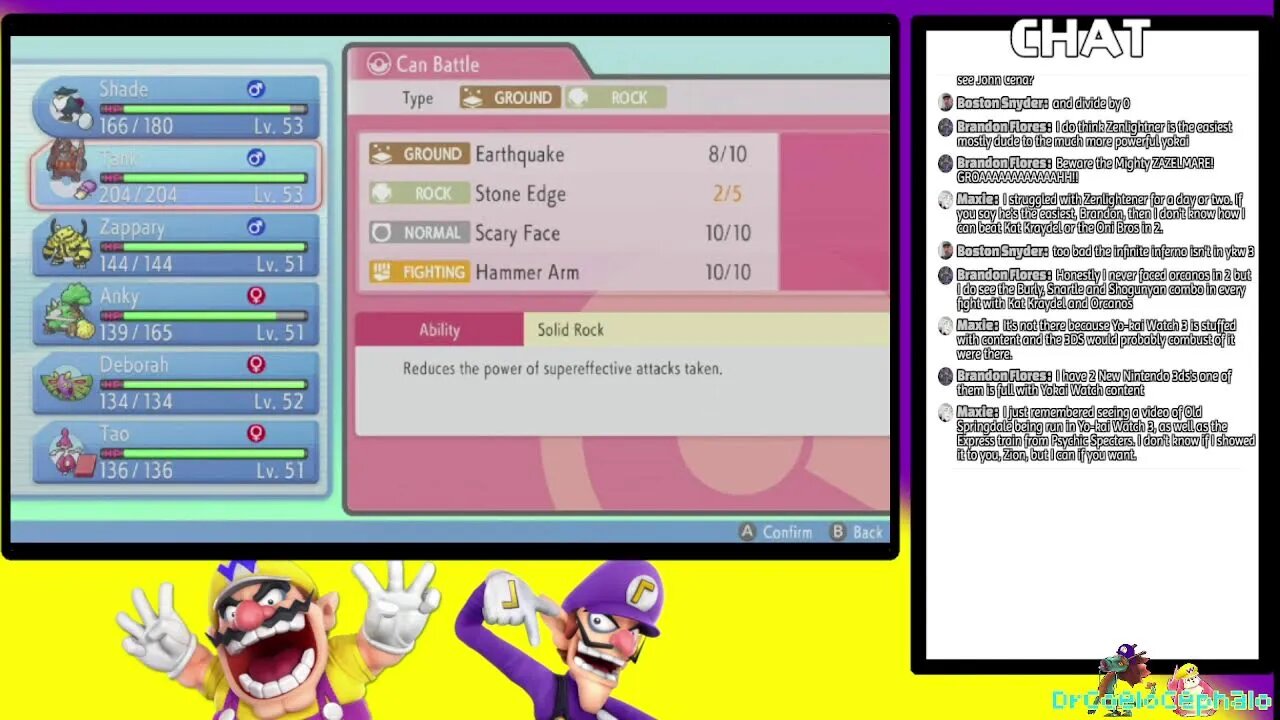1280x720 pixels.
Task: Click the Poké Ball icon beside Can Battle
Action: (x=378, y=65)
